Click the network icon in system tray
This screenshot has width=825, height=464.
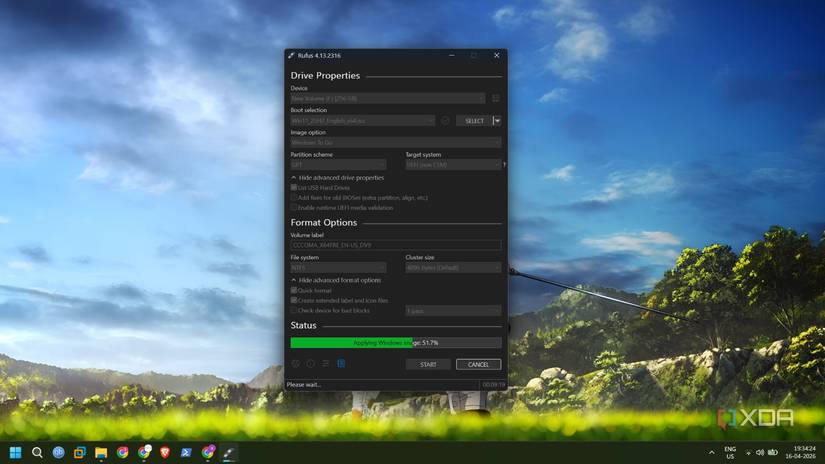(x=748, y=452)
